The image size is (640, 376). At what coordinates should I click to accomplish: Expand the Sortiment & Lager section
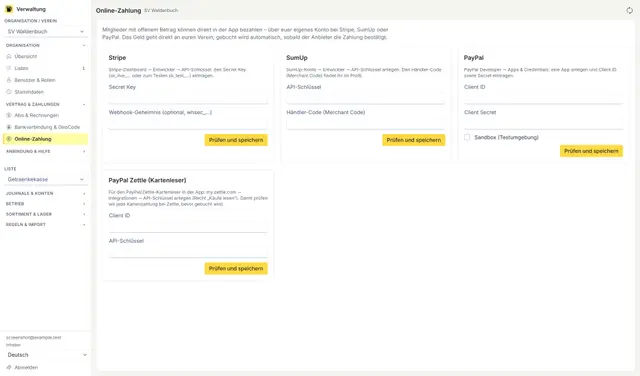pos(46,214)
